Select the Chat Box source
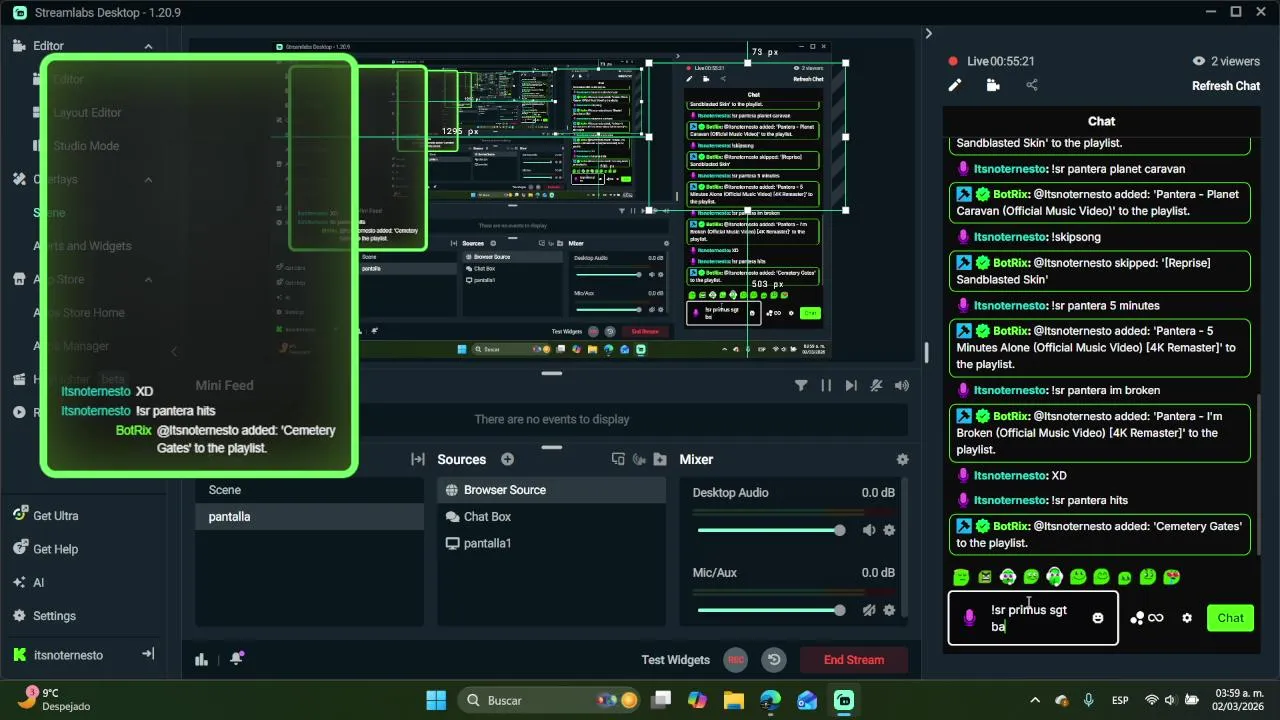 click(551, 517)
